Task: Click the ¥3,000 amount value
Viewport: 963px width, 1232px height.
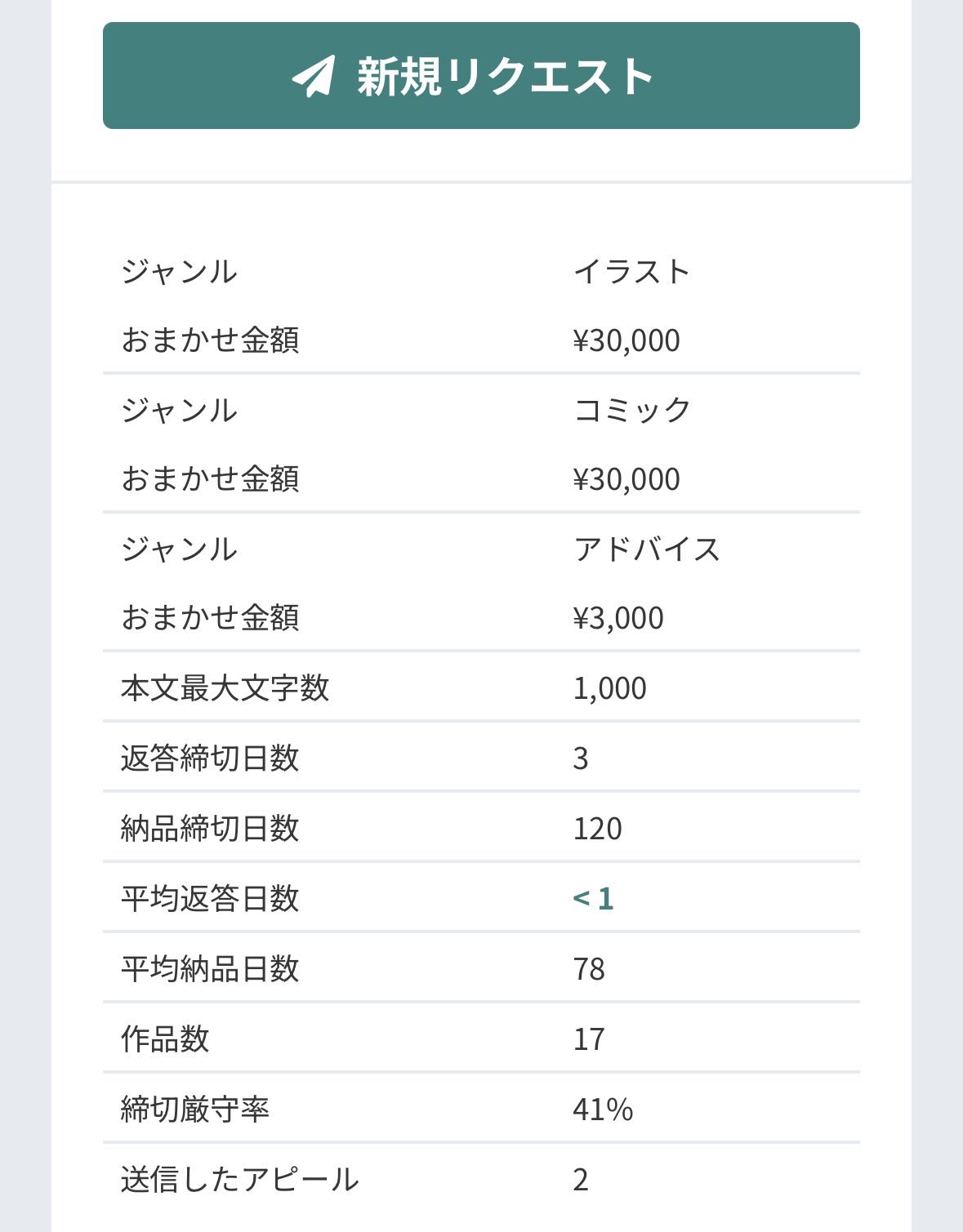Action: click(x=618, y=618)
